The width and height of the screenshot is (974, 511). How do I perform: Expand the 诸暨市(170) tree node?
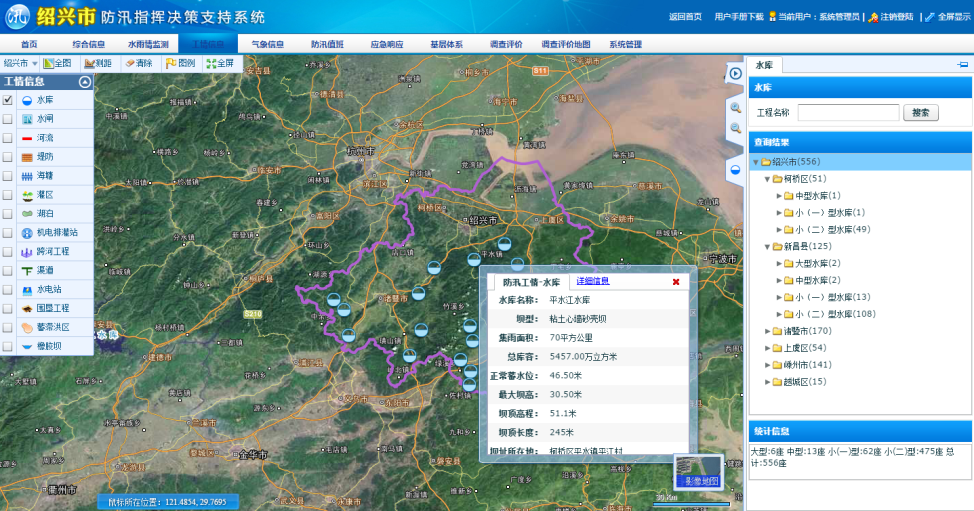coord(768,331)
